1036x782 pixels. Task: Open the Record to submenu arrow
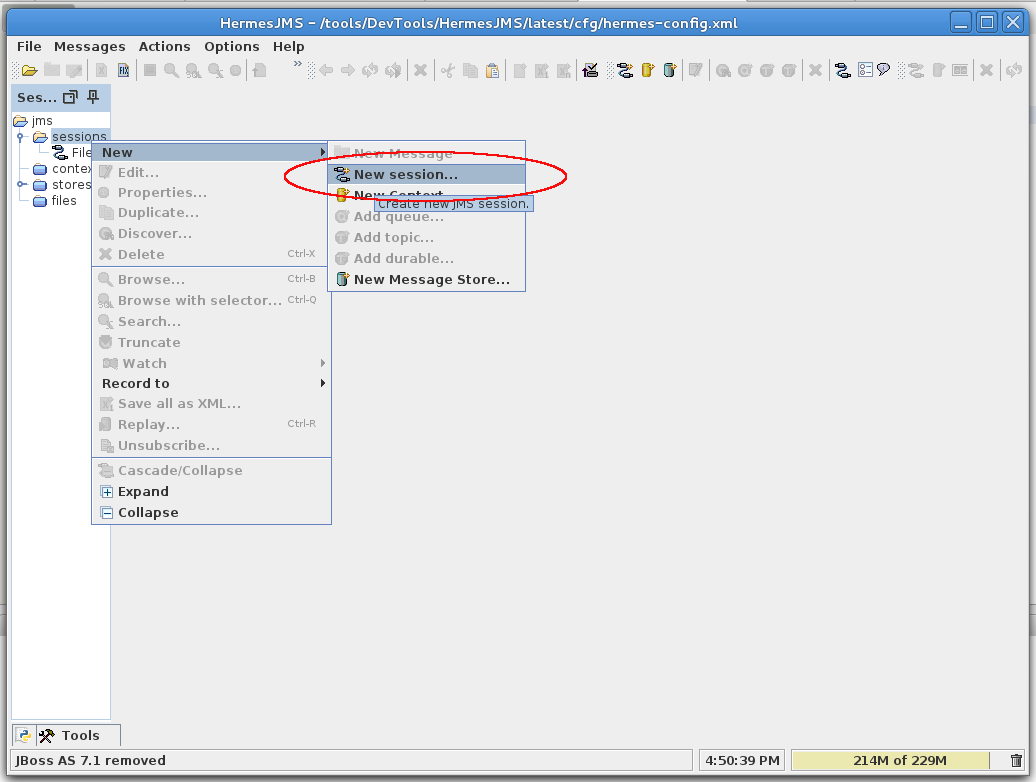point(322,383)
